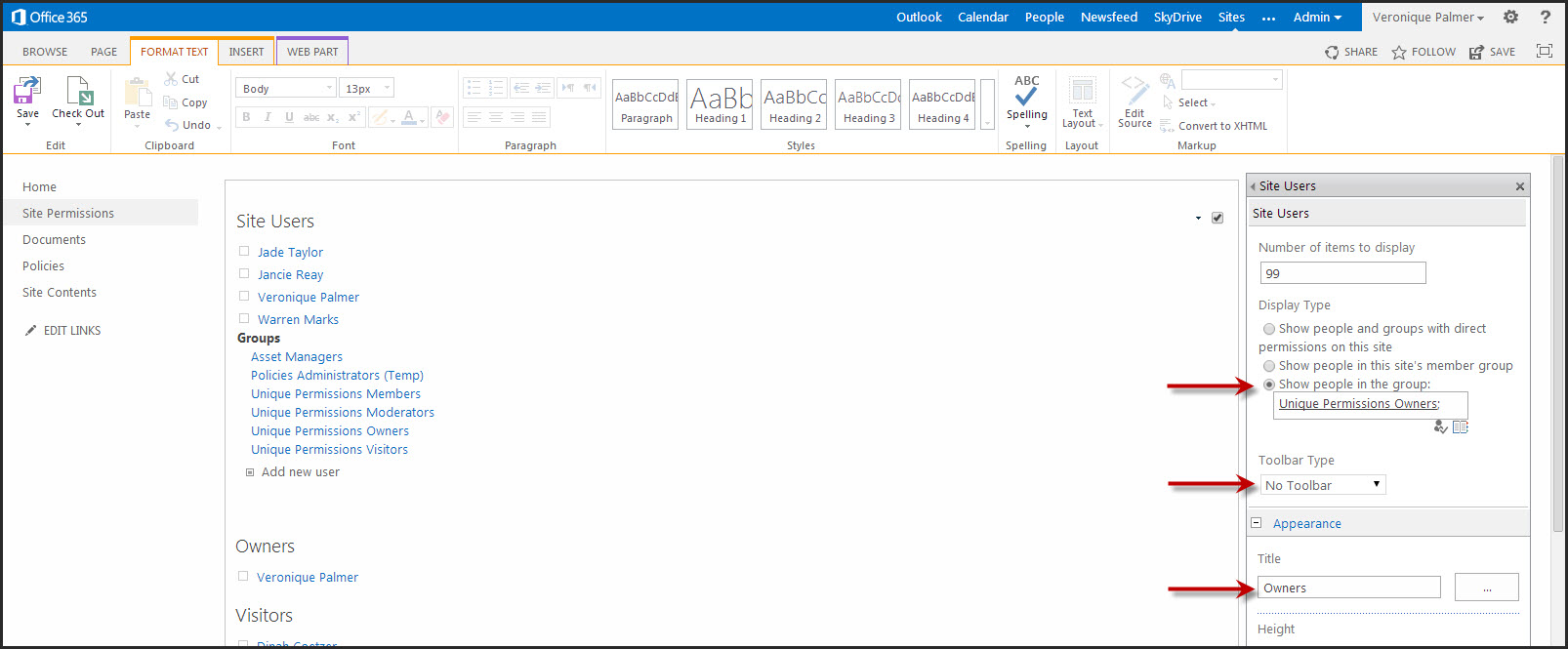Click the Save icon in the ribbon
1568x649 pixels.
pos(27,92)
